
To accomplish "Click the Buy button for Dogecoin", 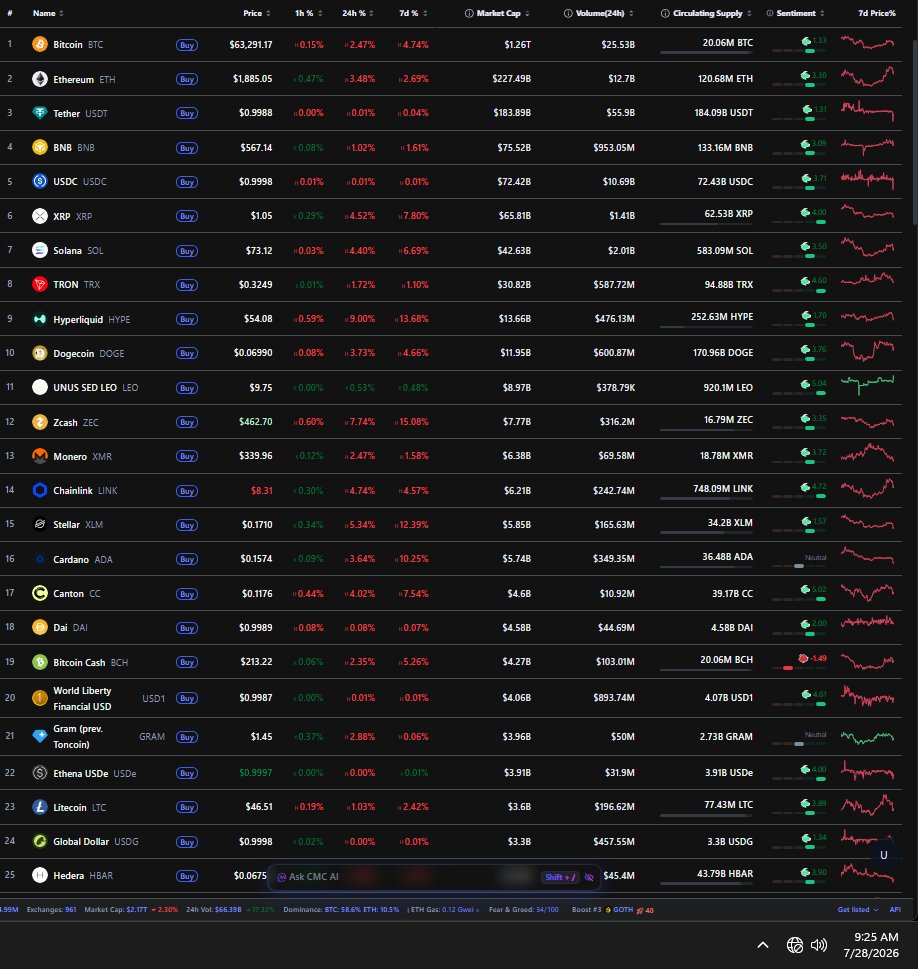I will click(x=187, y=353).
